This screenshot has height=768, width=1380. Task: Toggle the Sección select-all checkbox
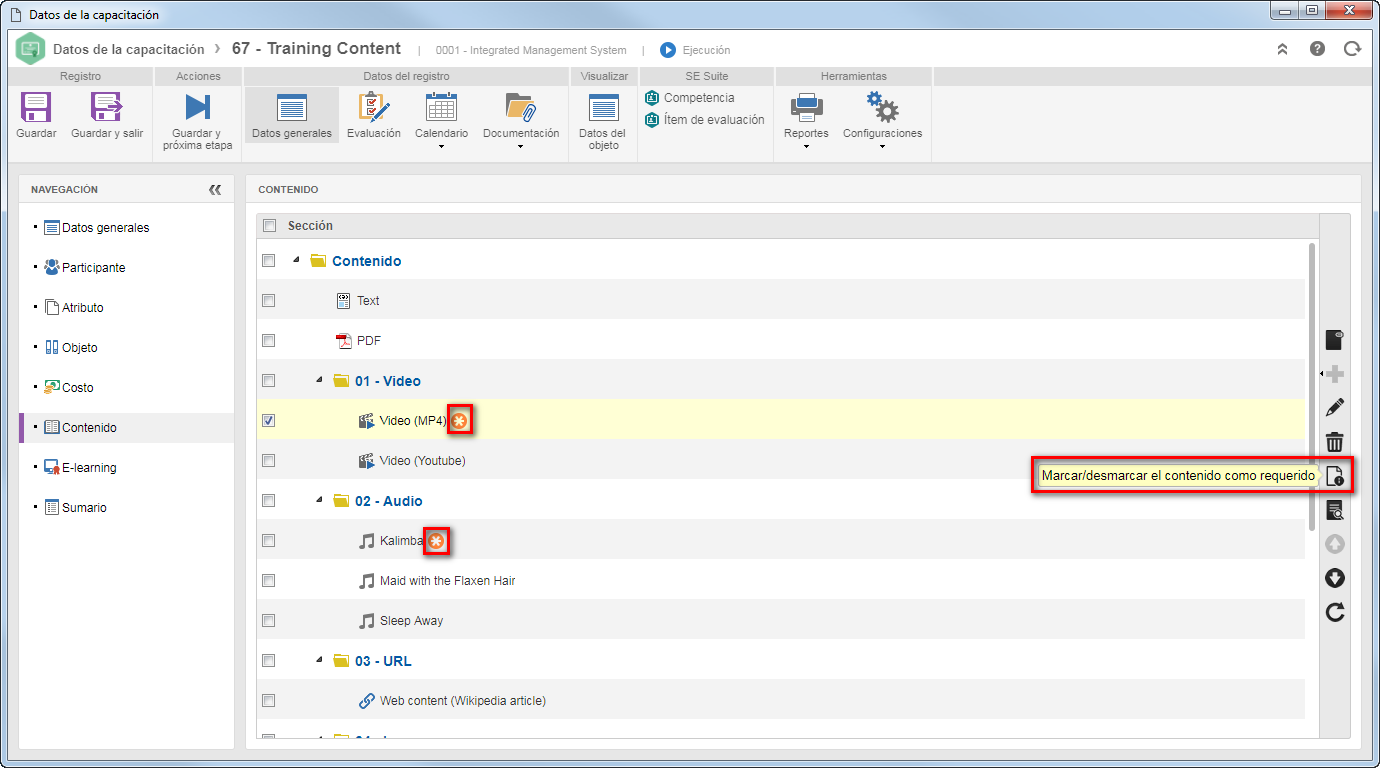pos(269,226)
